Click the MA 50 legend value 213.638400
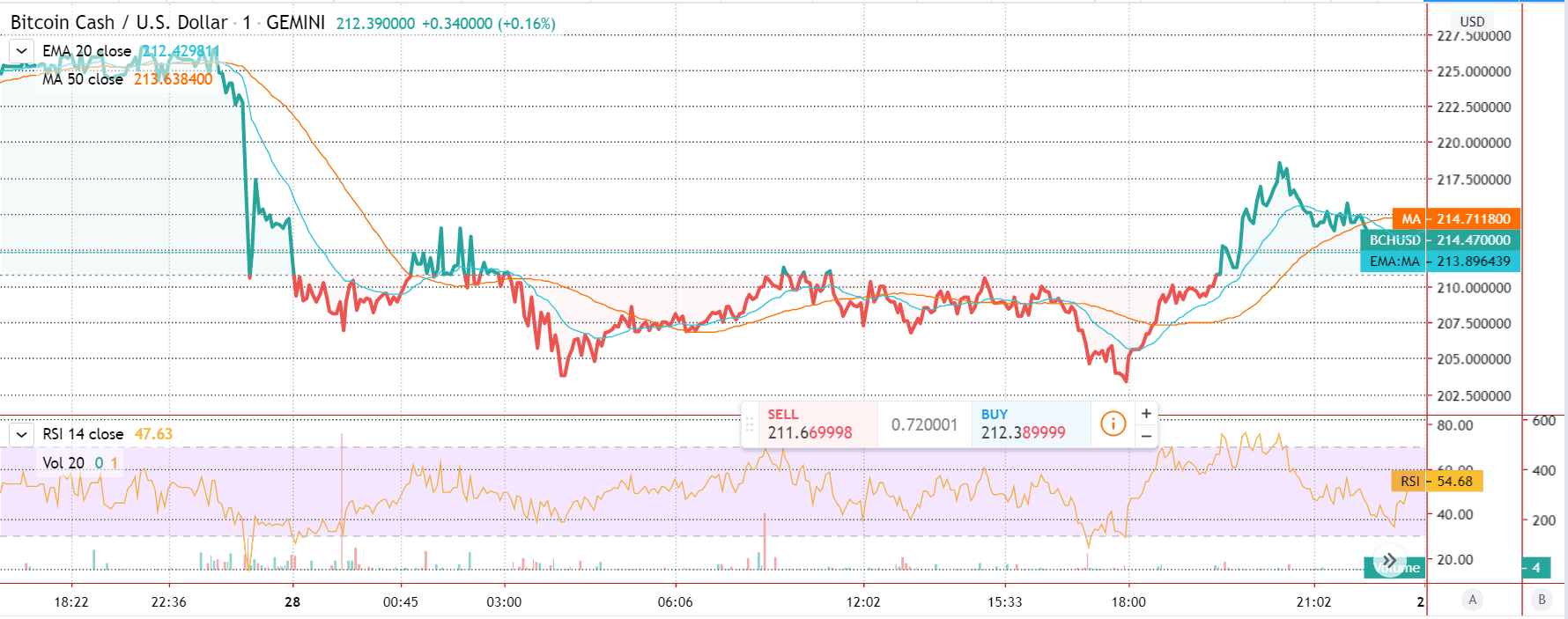This screenshot has width=1568, height=619. coord(174,79)
